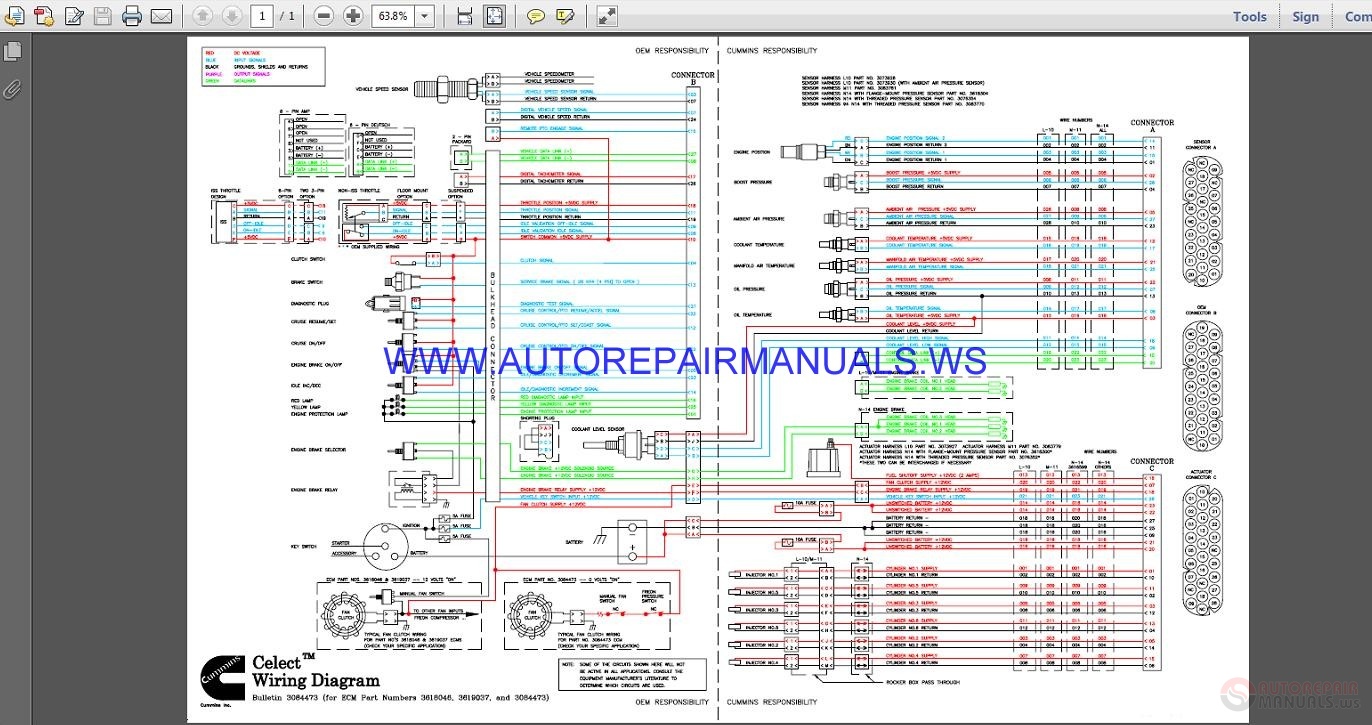Click the INJECTOR NO.4 label
This screenshot has width=1372, height=725.
(x=760, y=662)
